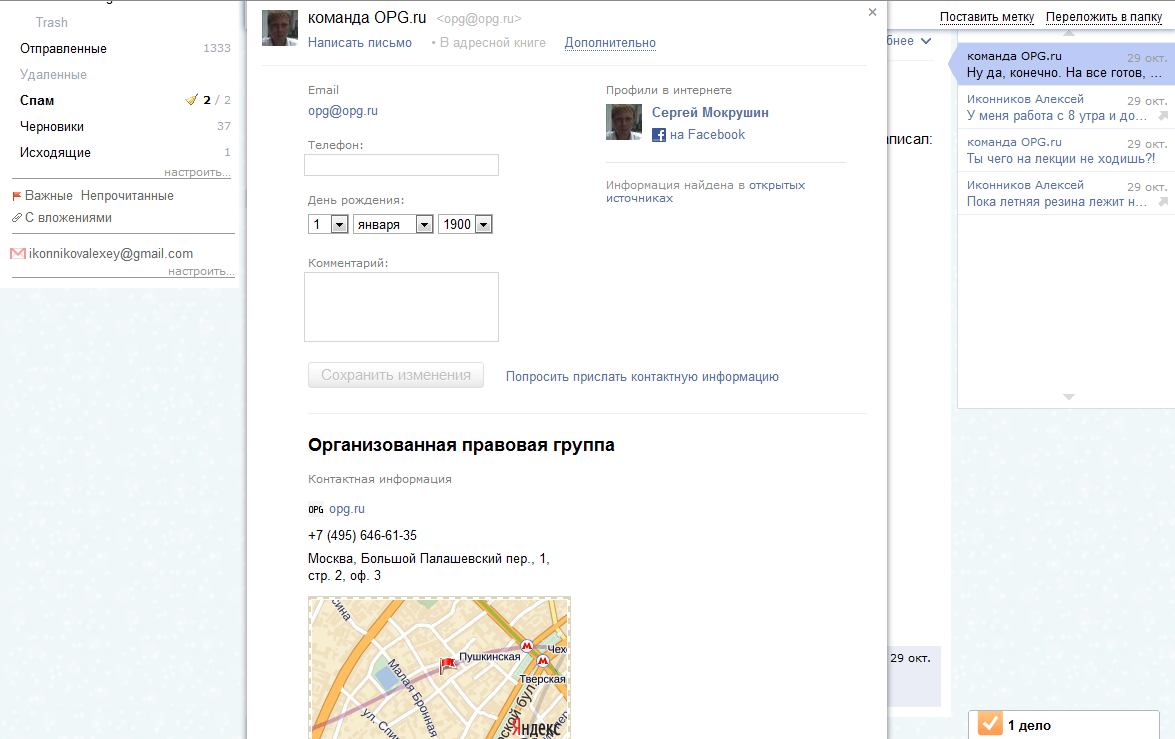
Task: Open 'Сергей Мокрушин' profile link
Action: click(x=710, y=112)
